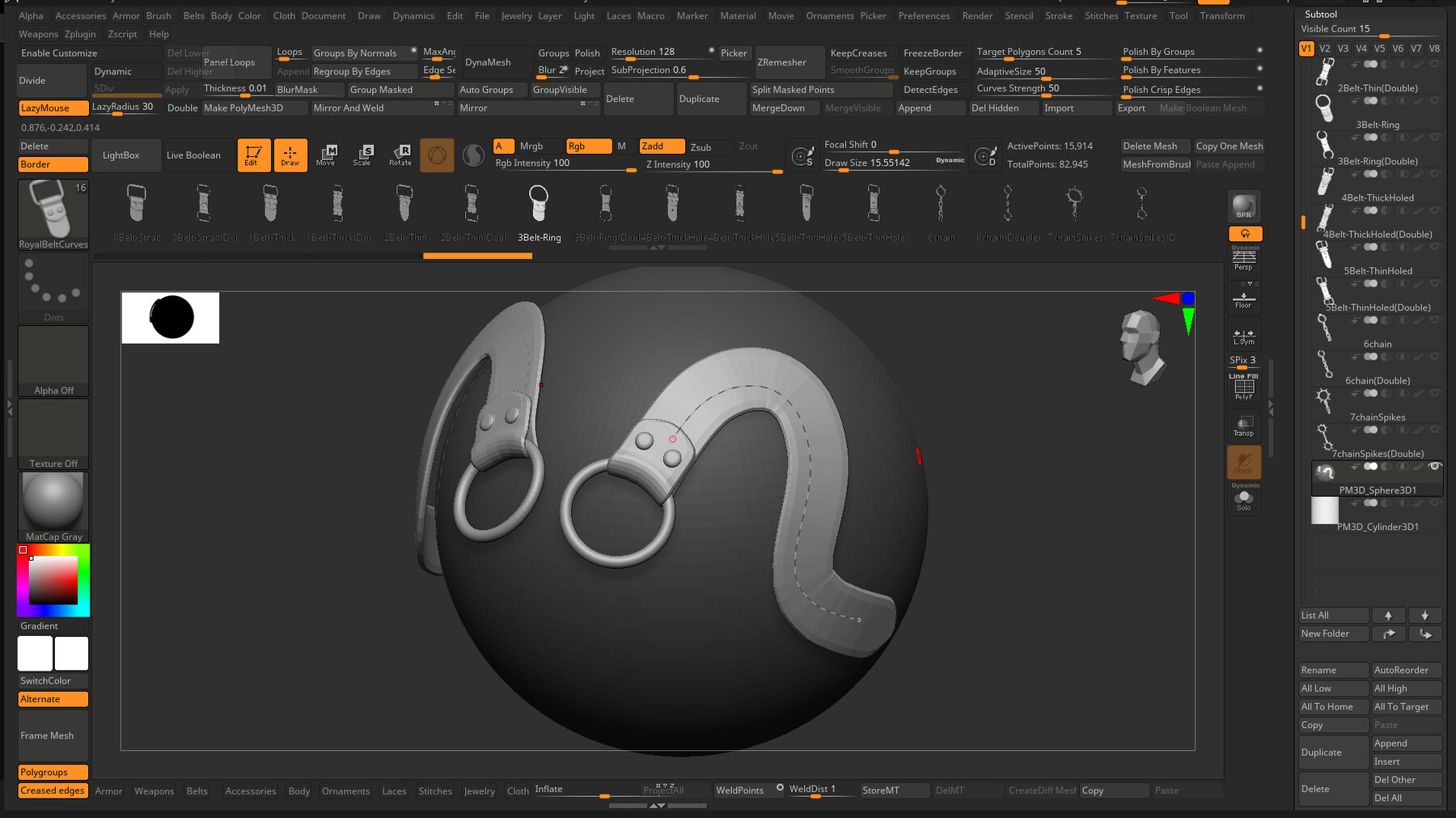Click the BPR render icon
Image resolution: width=1456 pixels, height=818 pixels.
[x=1244, y=206]
